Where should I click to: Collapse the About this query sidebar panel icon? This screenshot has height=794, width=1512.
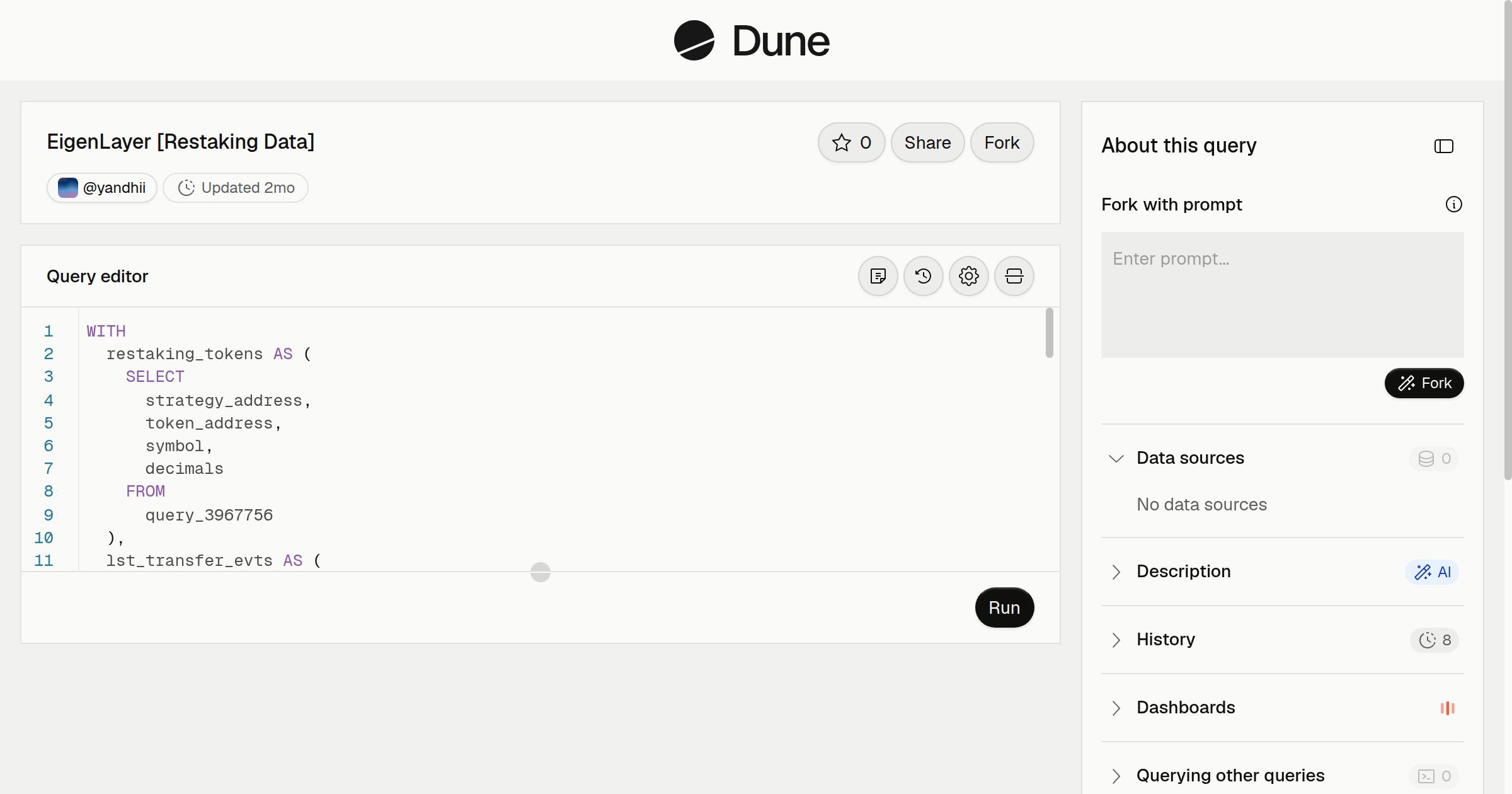(1443, 146)
